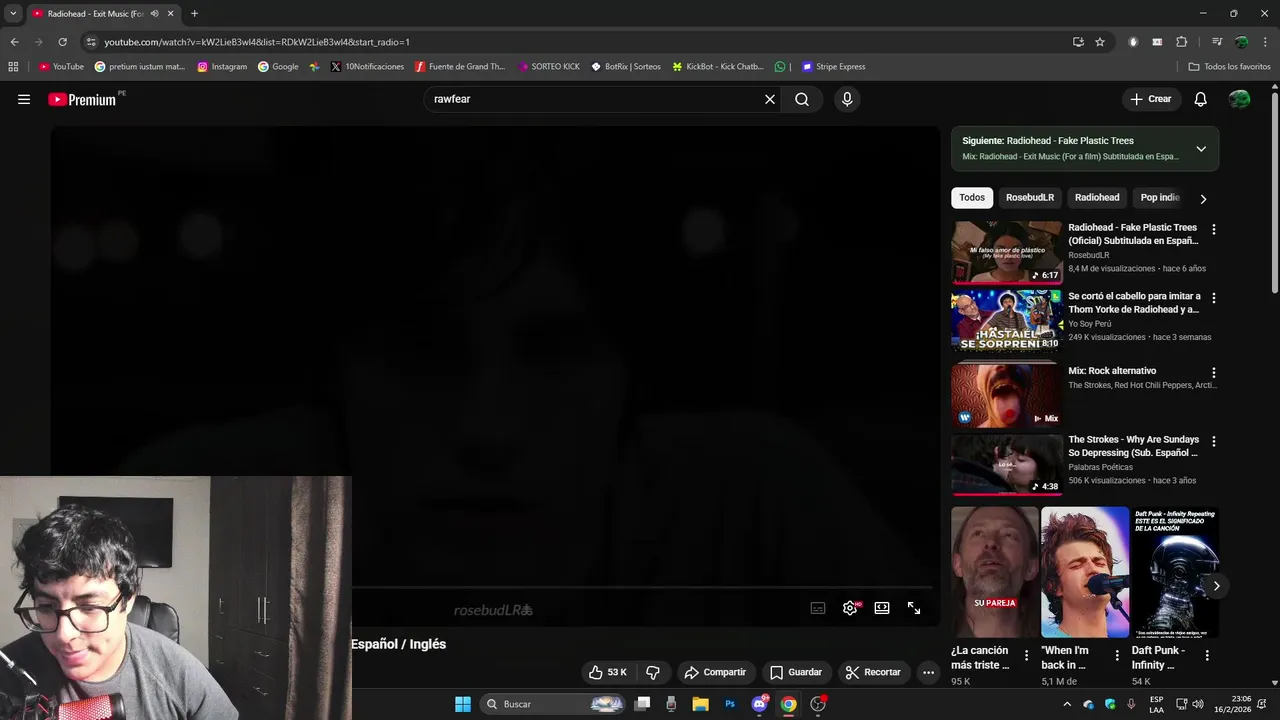Expand the Siguiente playlist panel chevron
Screen dimensions: 1280x720
(1201, 149)
